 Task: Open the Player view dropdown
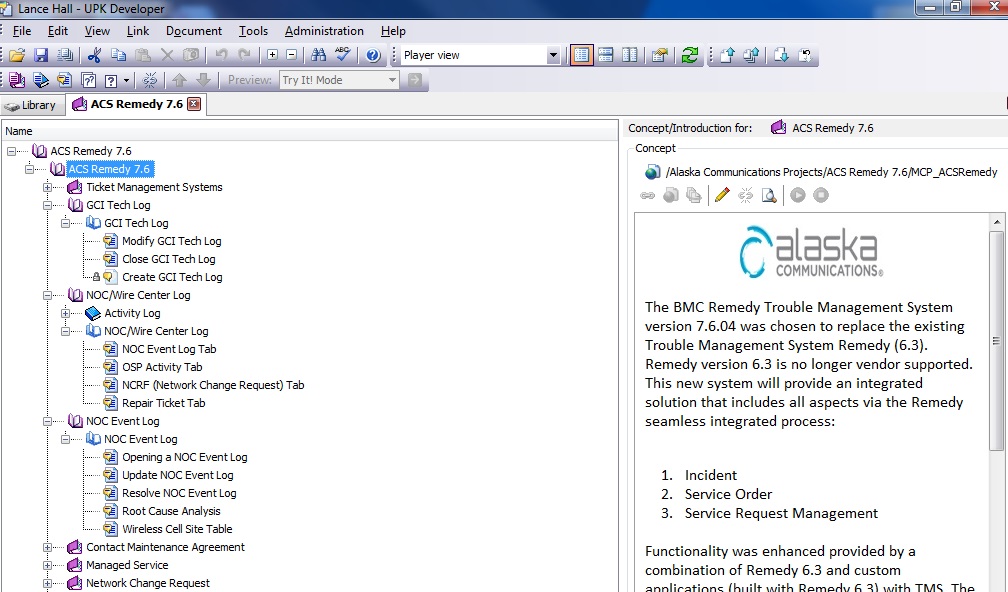[553, 55]
